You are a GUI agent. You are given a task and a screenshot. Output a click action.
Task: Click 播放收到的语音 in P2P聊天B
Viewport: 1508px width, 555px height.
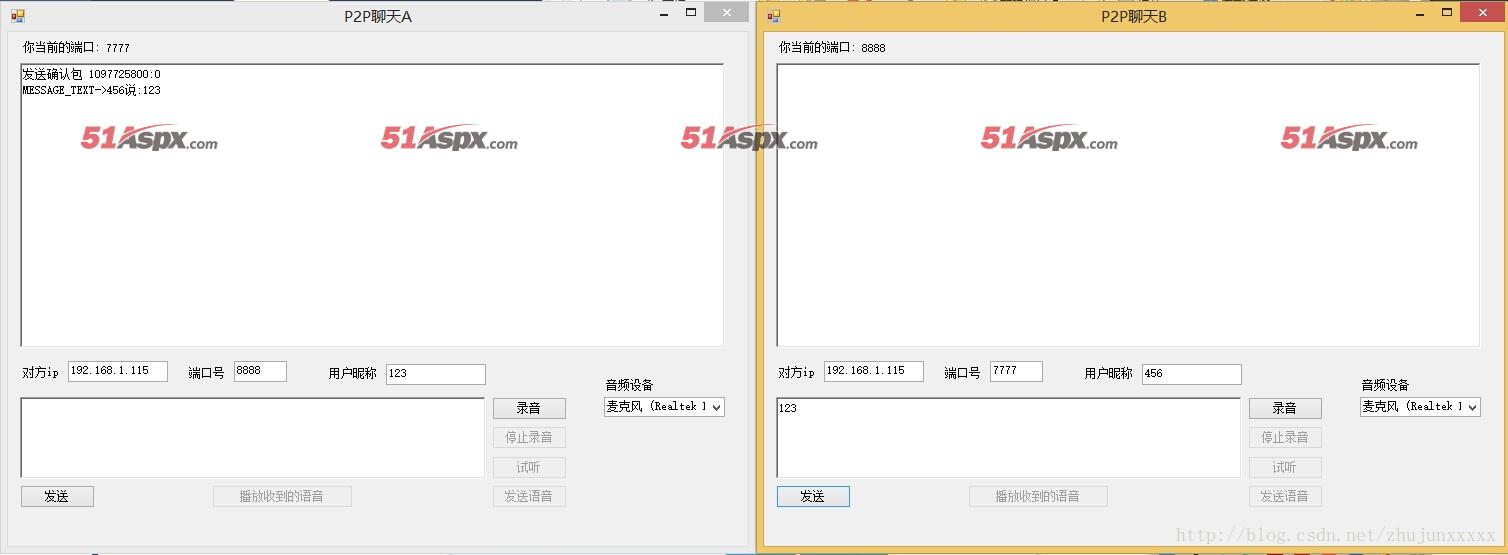tap(1038, 496)
